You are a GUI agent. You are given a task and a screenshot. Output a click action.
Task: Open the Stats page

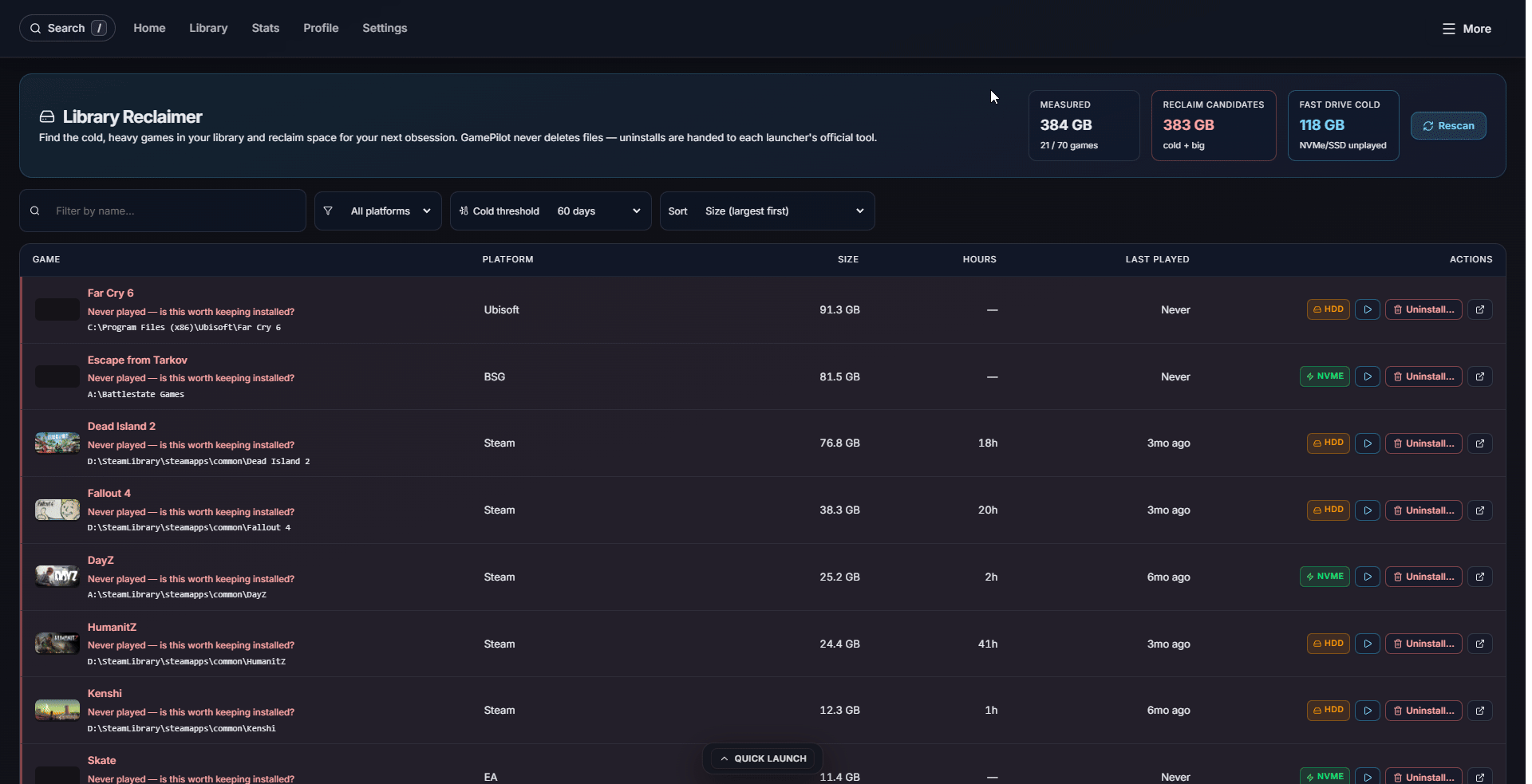click(x=266, y=28)
